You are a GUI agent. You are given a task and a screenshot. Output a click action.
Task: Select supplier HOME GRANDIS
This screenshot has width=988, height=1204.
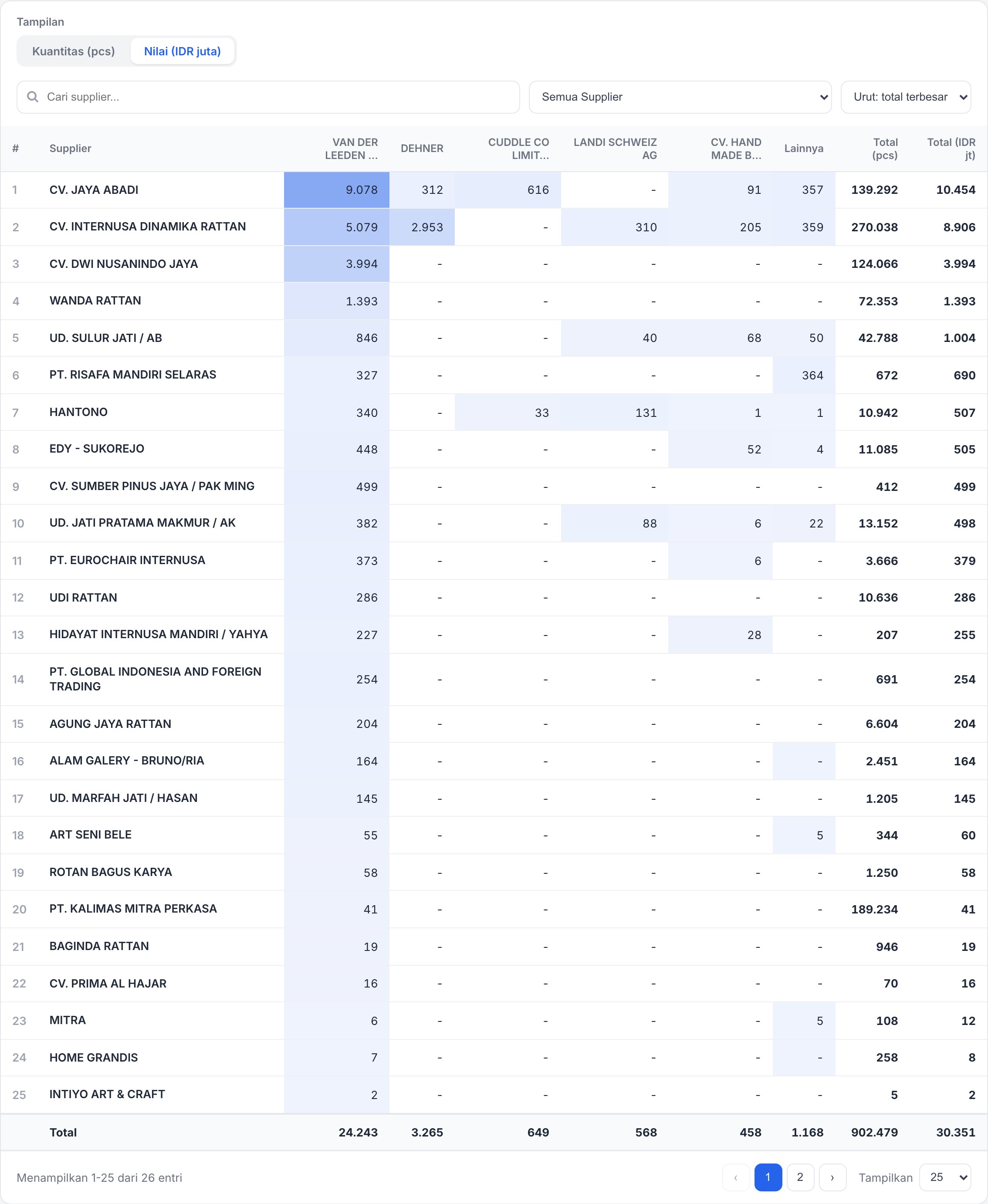(93, 1057)
